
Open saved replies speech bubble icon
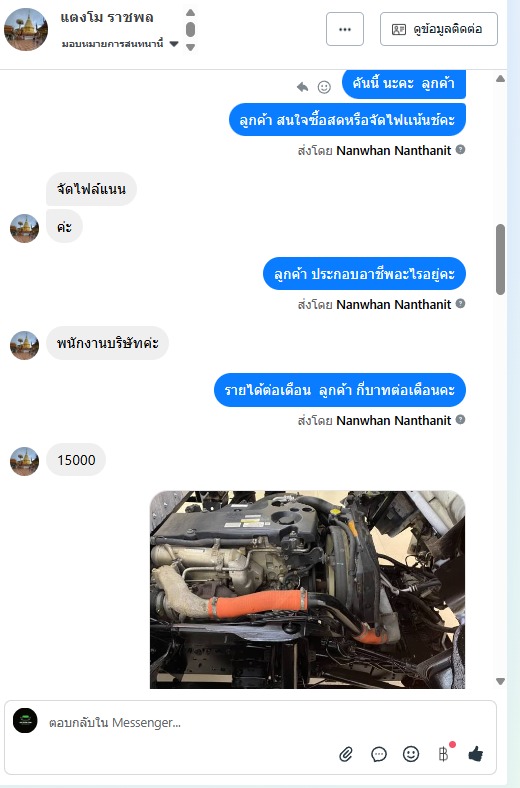(379, 754)
